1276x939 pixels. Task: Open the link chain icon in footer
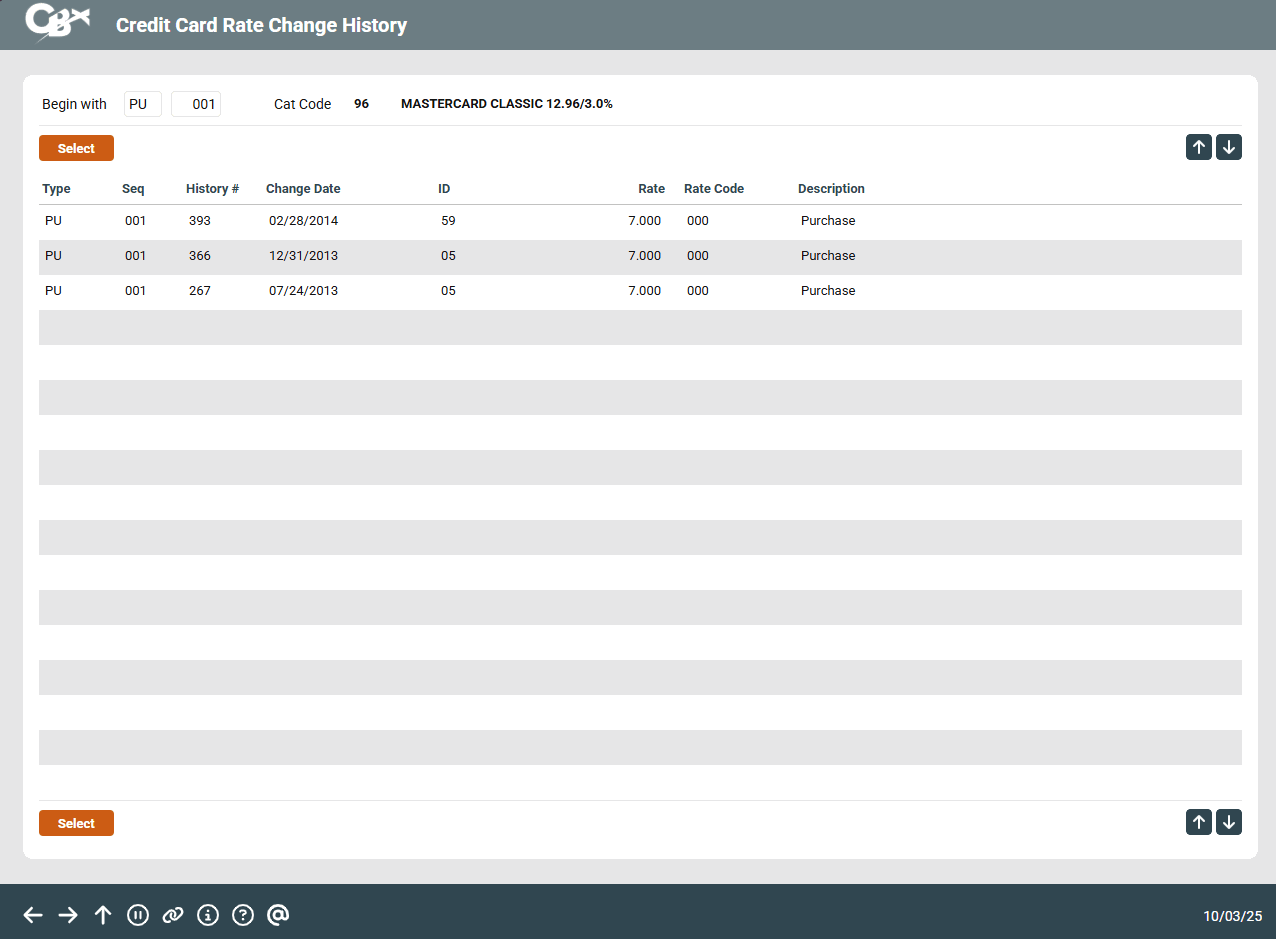point(173,915)
